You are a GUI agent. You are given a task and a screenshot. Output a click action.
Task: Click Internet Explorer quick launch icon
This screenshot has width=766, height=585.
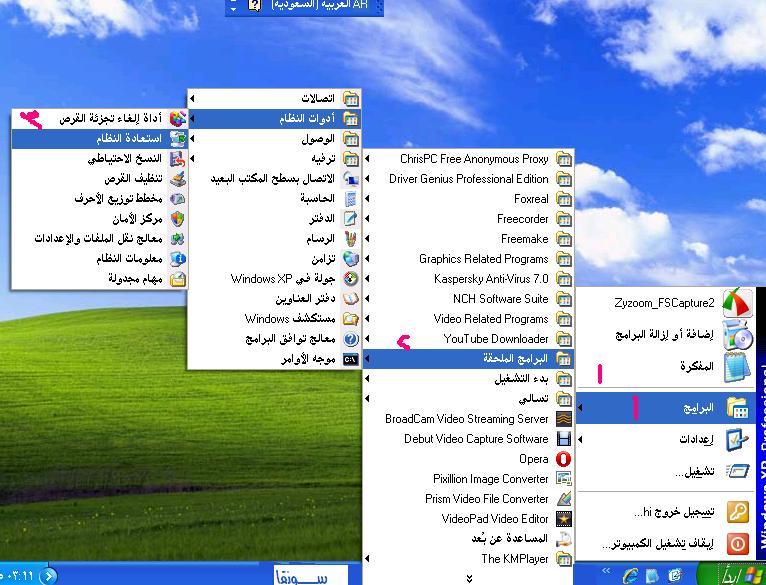[630, 576]
